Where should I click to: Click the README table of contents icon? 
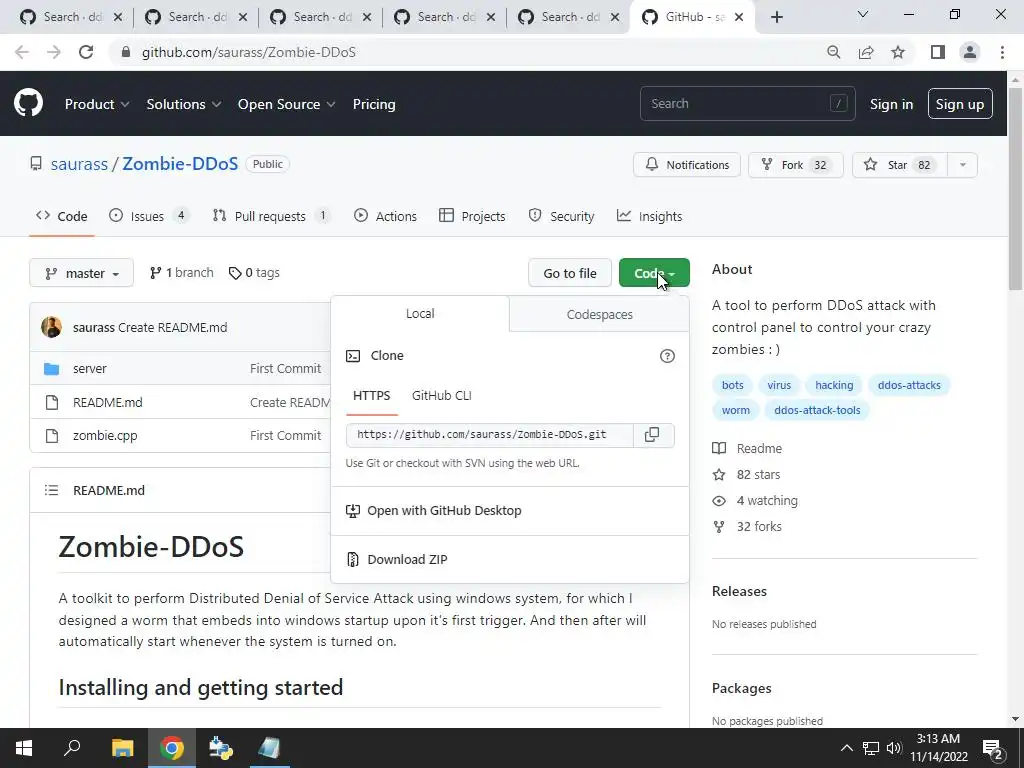(x=52, y=490)
